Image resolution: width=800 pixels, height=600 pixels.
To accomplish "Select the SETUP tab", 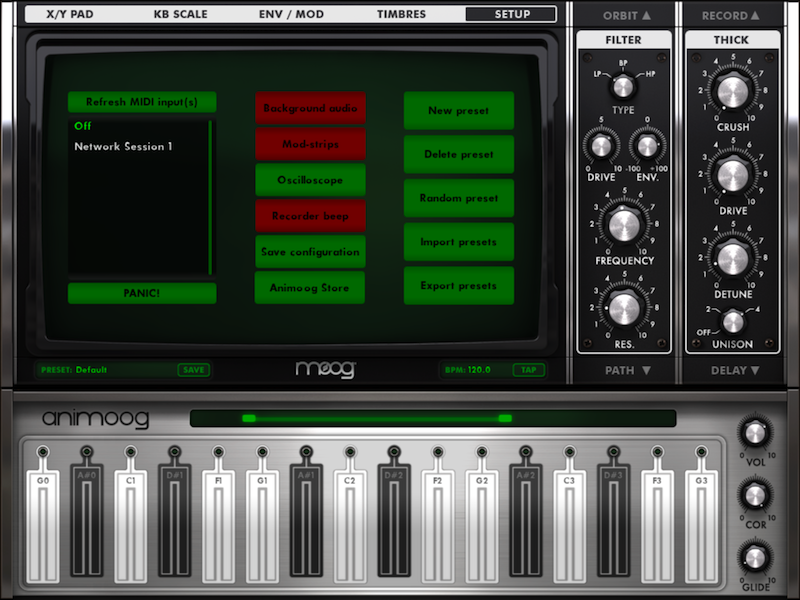I will (511, 14).
